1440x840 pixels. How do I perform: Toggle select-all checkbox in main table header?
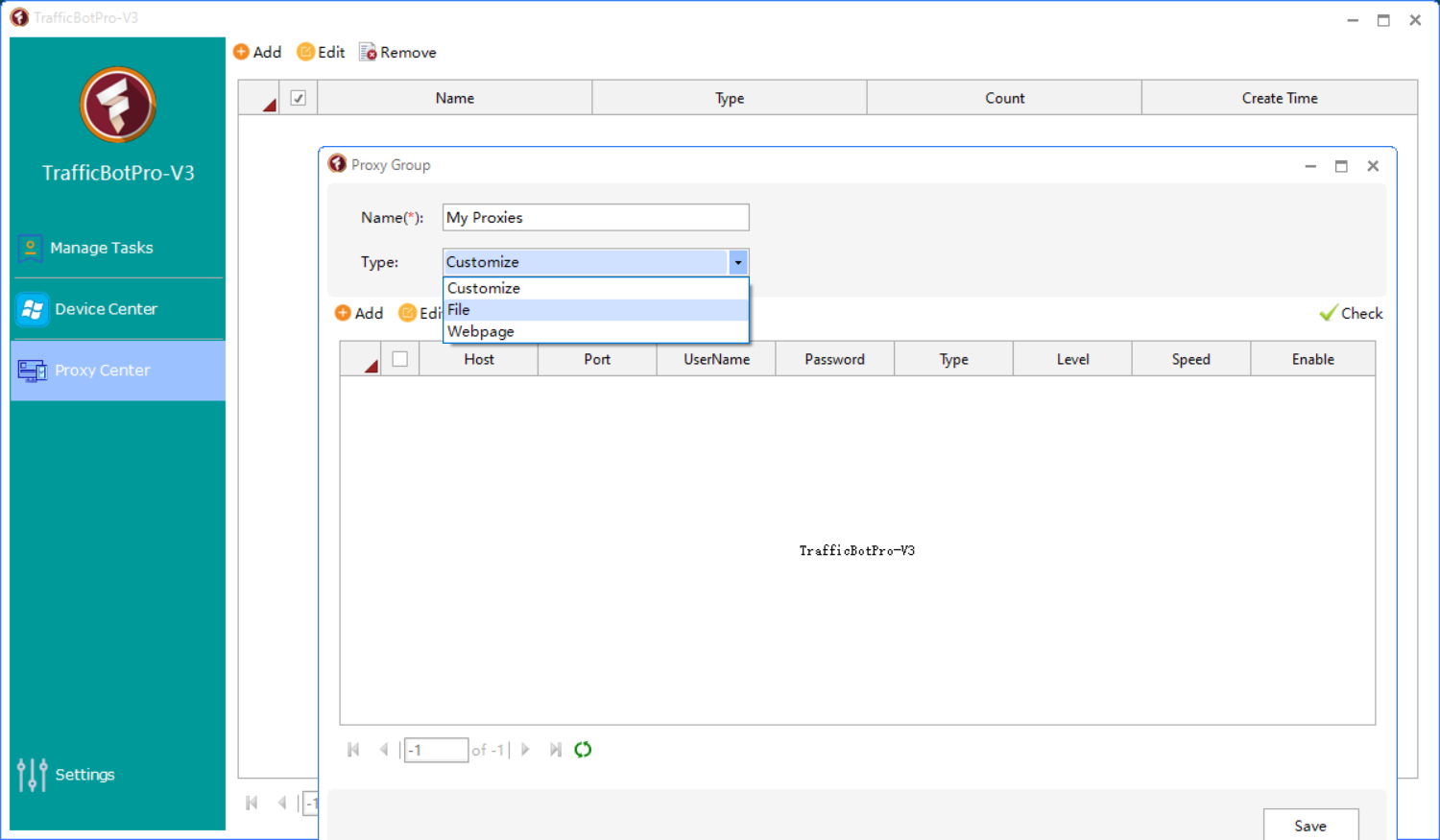tap(299, 98)
